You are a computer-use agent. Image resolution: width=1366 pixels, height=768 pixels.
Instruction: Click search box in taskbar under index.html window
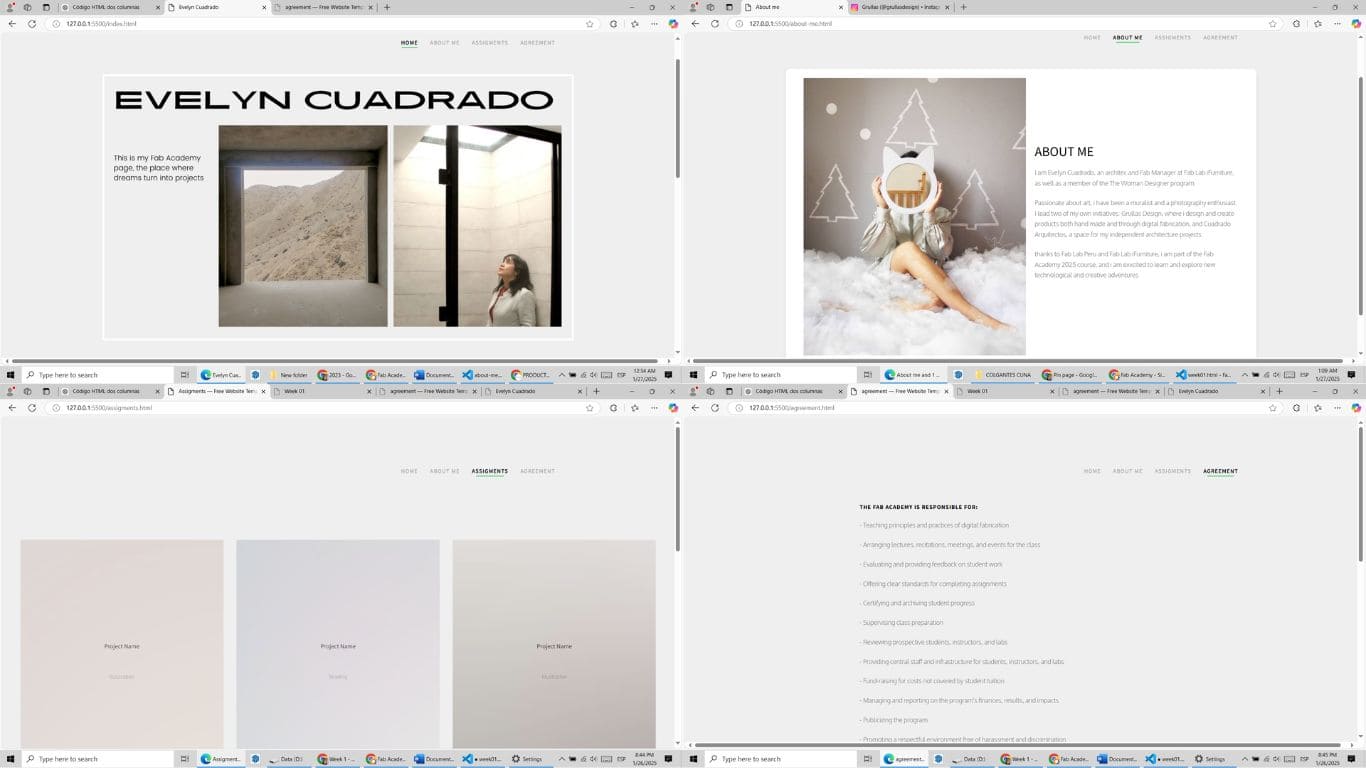[98, 375]
